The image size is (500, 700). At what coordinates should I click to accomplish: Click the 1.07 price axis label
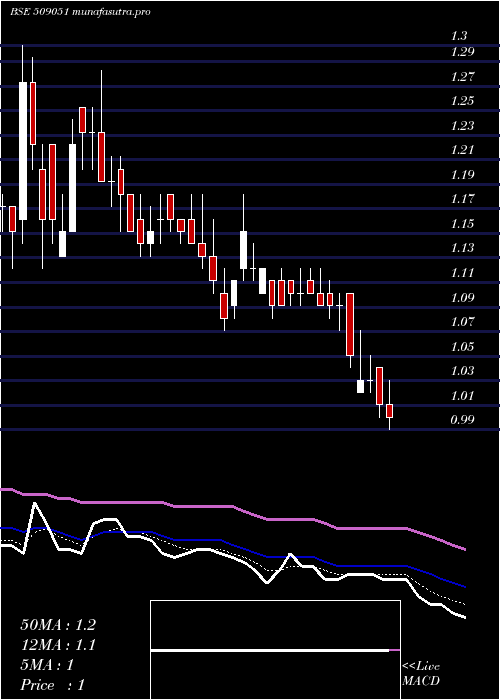(462, 322)
